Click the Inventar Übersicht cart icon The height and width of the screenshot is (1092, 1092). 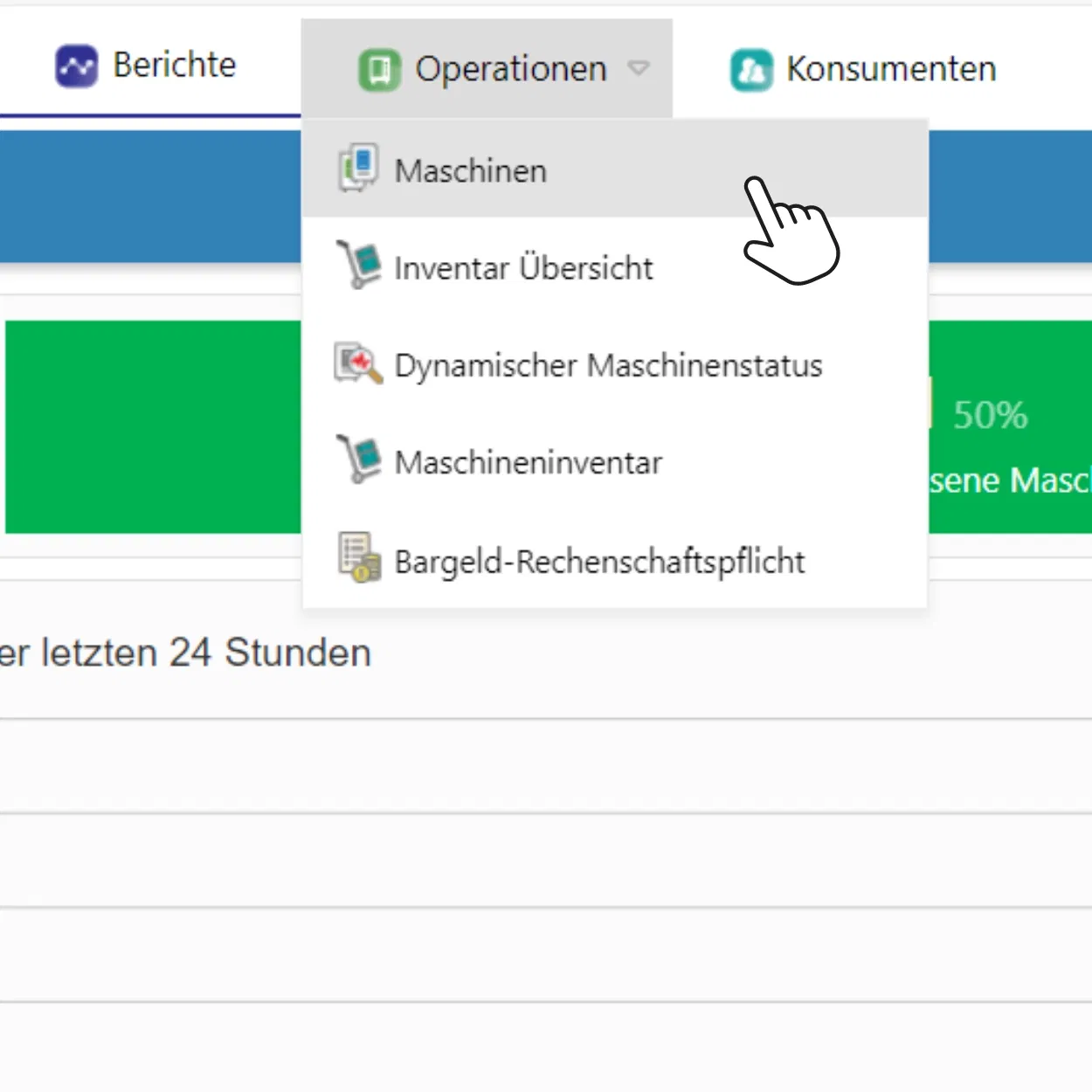pos(359,265)
